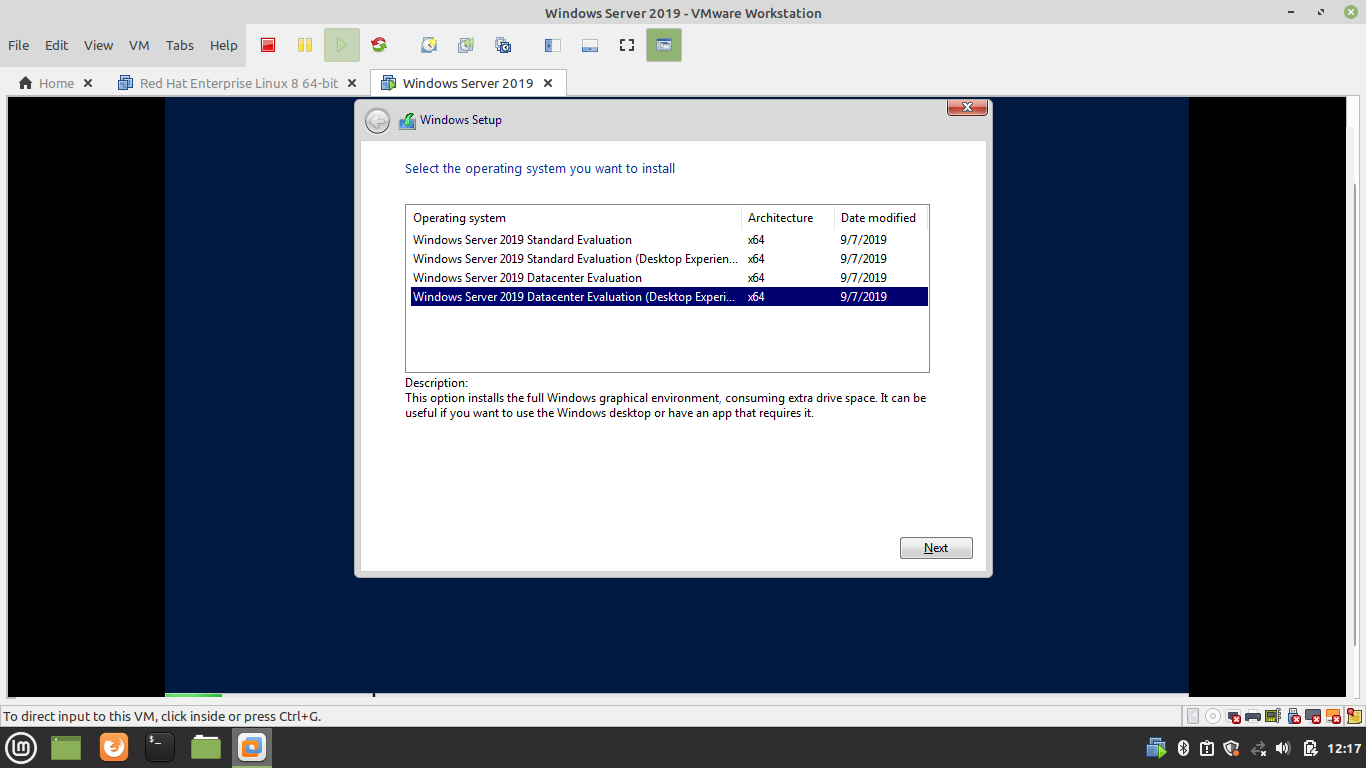Close the Home tab
The image size is (1366, 768).
tap(88, 83)
